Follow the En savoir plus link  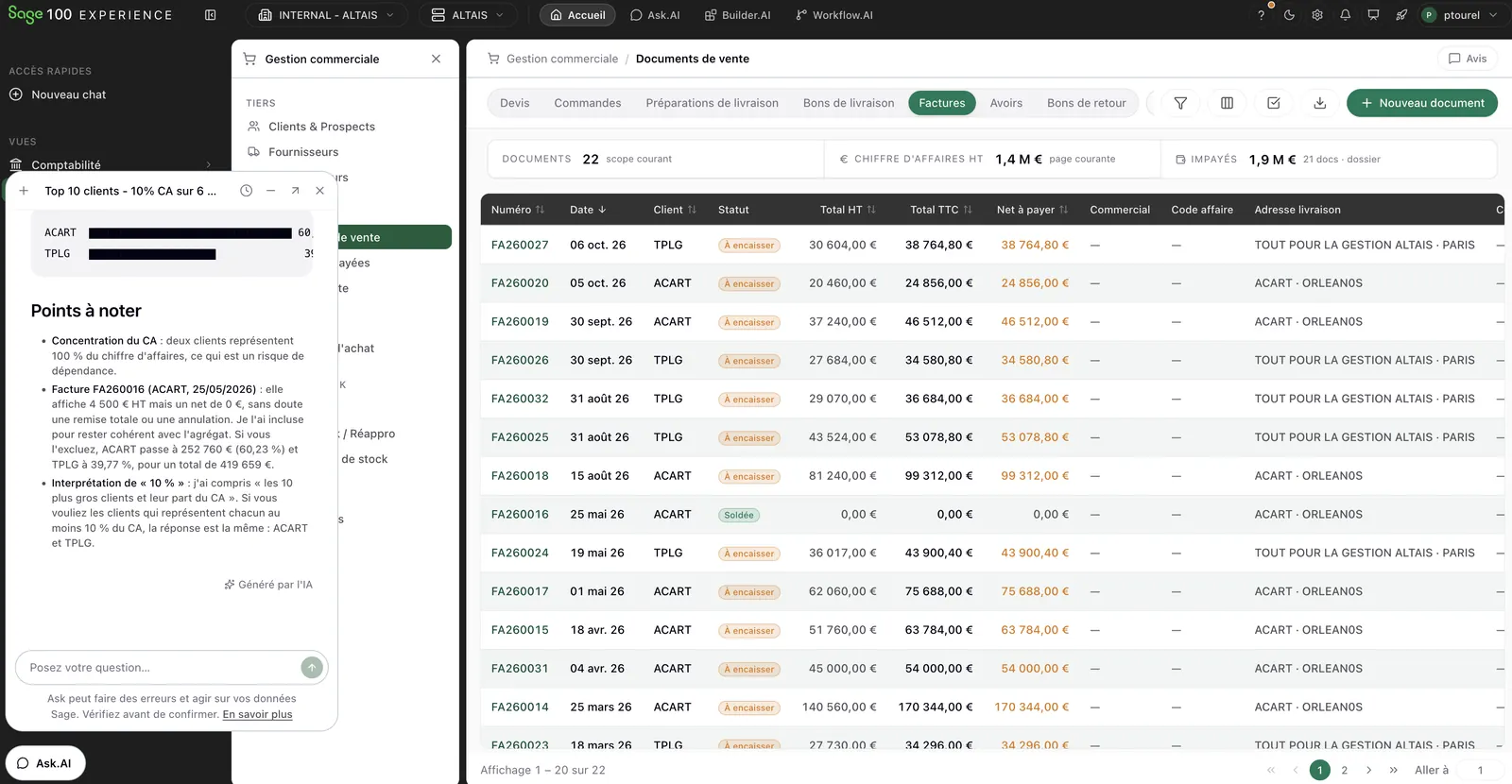(257, 714)
